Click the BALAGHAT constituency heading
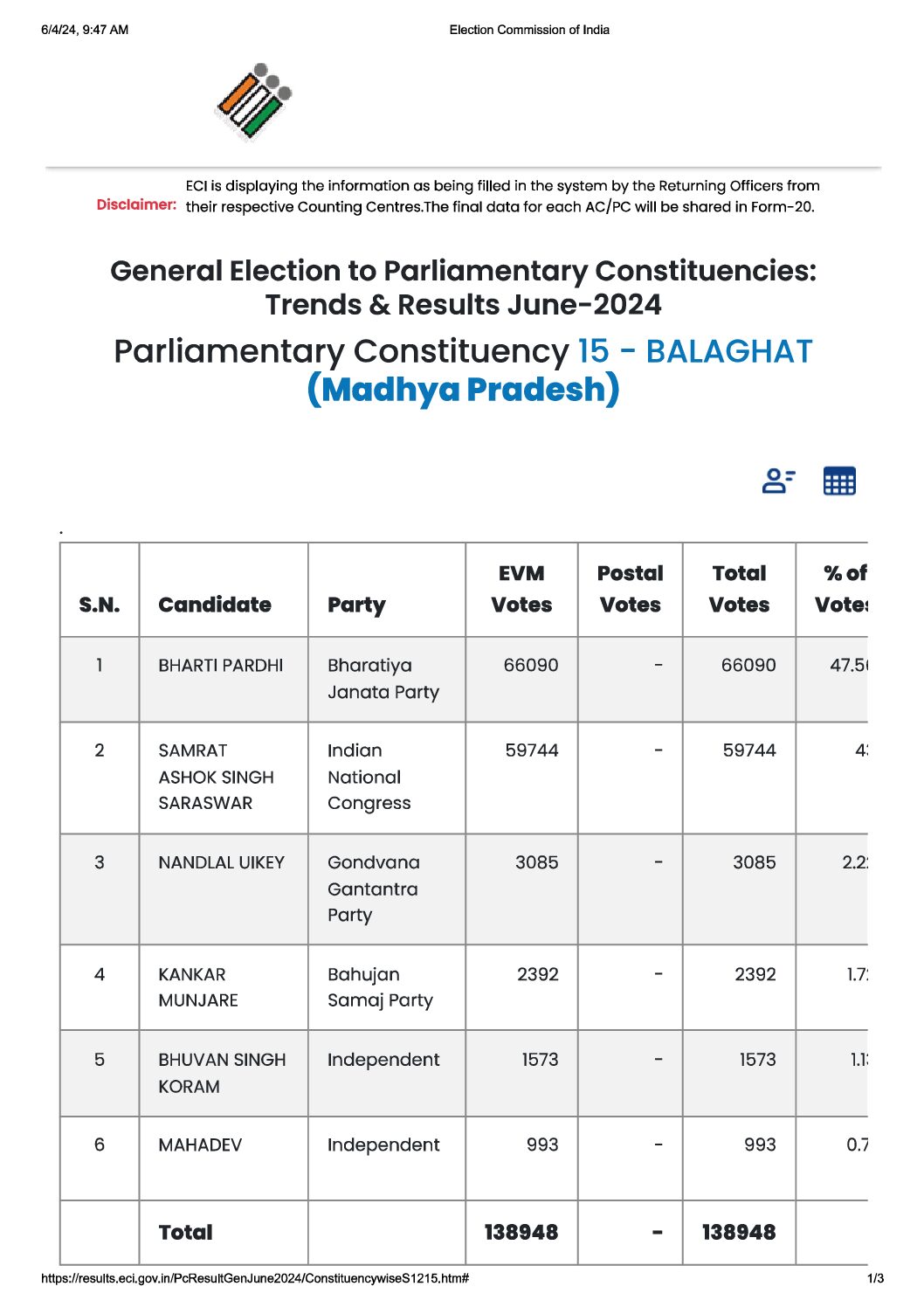 click(694, 351)
